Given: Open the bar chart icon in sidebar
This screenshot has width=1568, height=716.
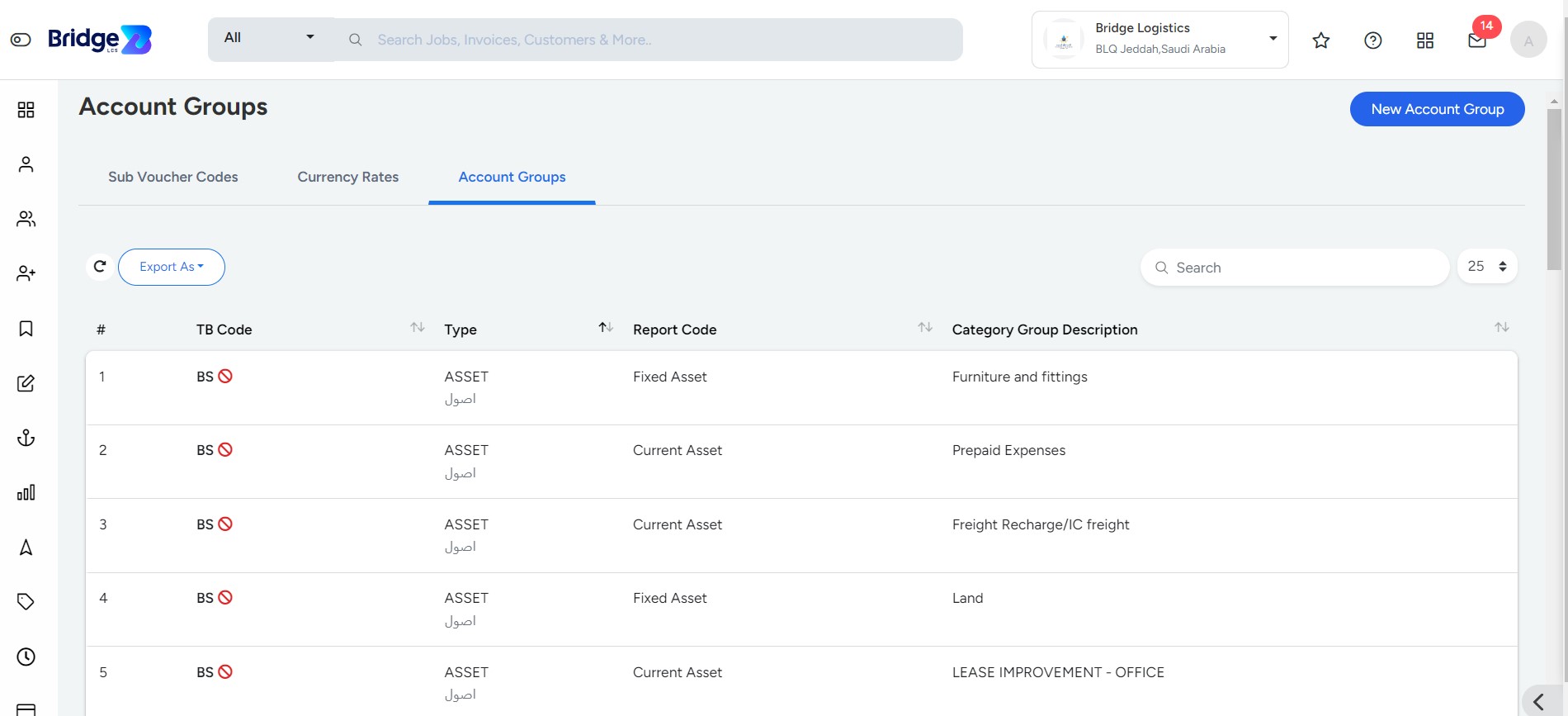Looking at the screenshot, I should (x=26, y=493).
